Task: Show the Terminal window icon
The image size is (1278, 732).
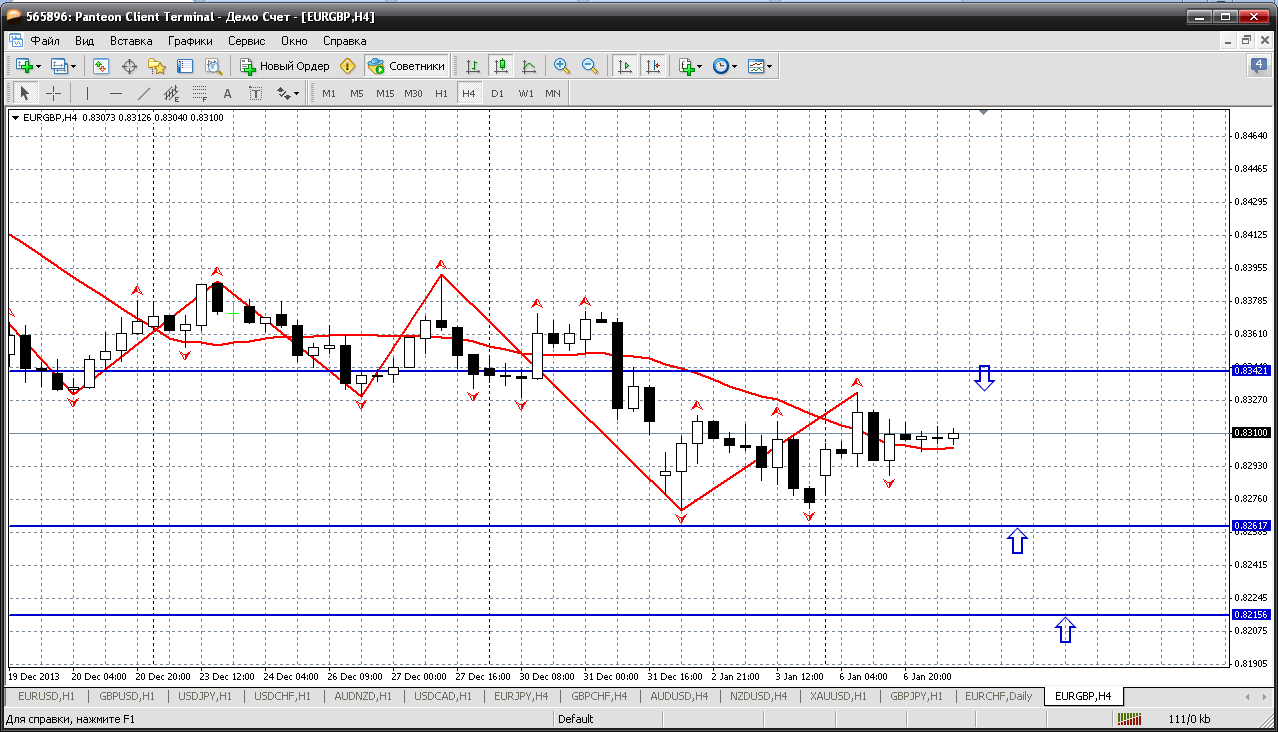Action: [x=185, y=66]
